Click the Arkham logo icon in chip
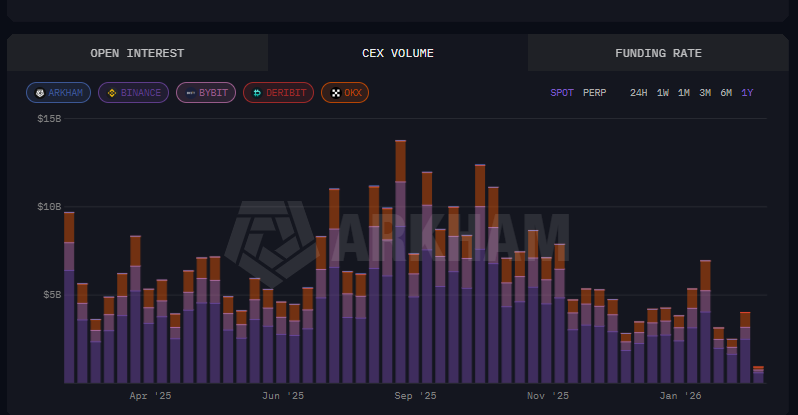Viewport: 798px width, 415px height. (40, 93)
